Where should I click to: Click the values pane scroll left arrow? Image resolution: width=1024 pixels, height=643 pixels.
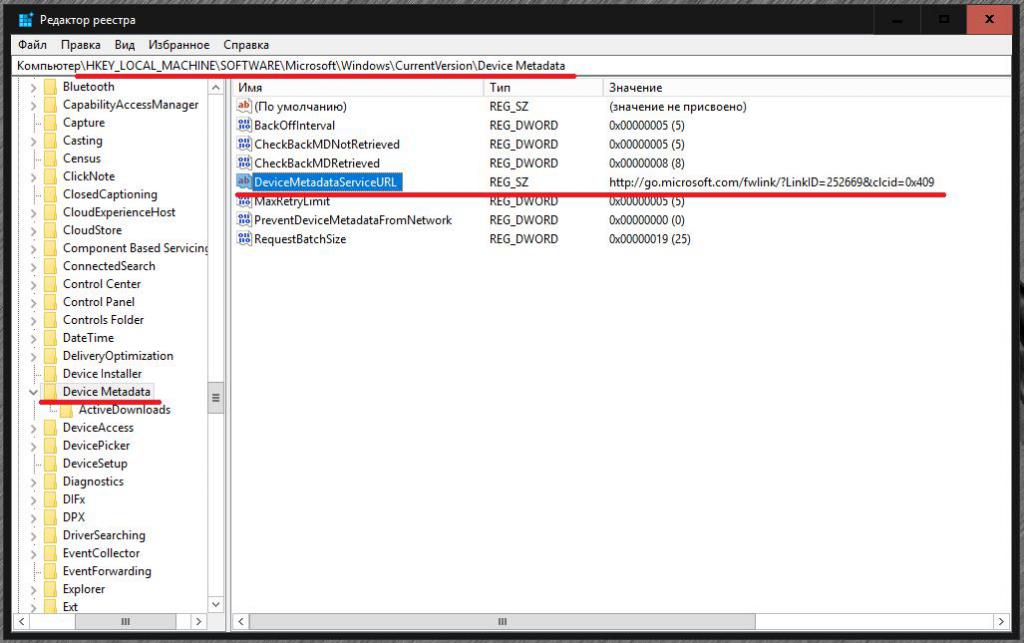[241, 621]
